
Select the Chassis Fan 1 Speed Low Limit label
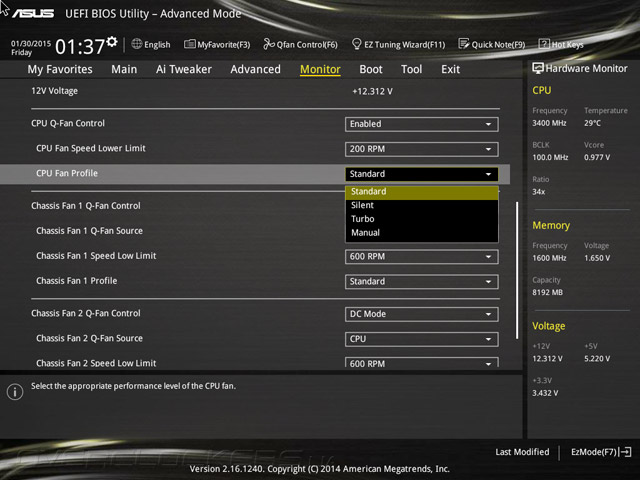[96, 256]
